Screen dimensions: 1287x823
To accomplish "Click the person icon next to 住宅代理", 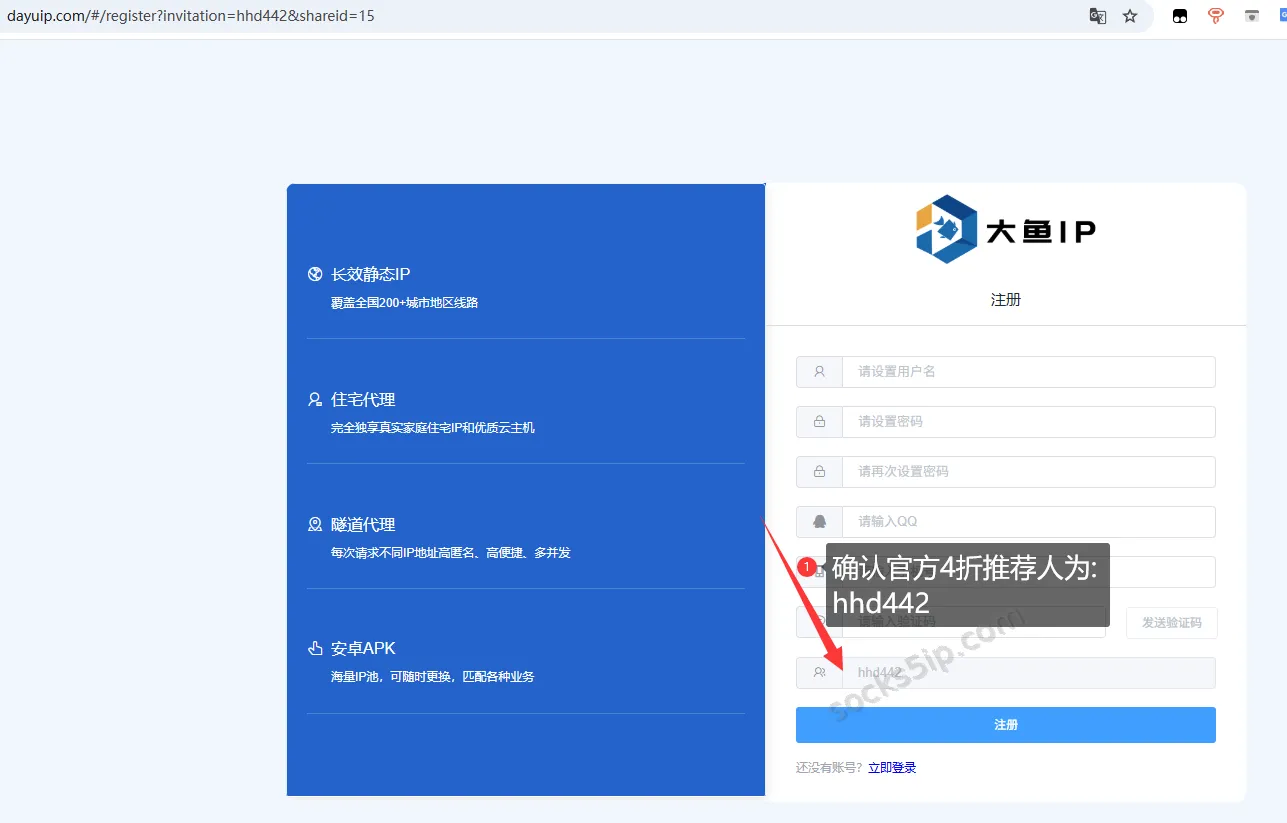I will coord(315,399).
